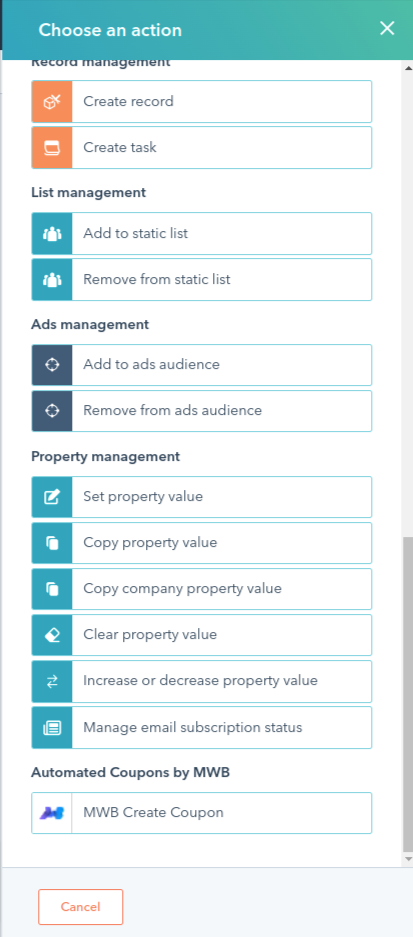Select the Manage email subscription status icon

click(52, 728)
